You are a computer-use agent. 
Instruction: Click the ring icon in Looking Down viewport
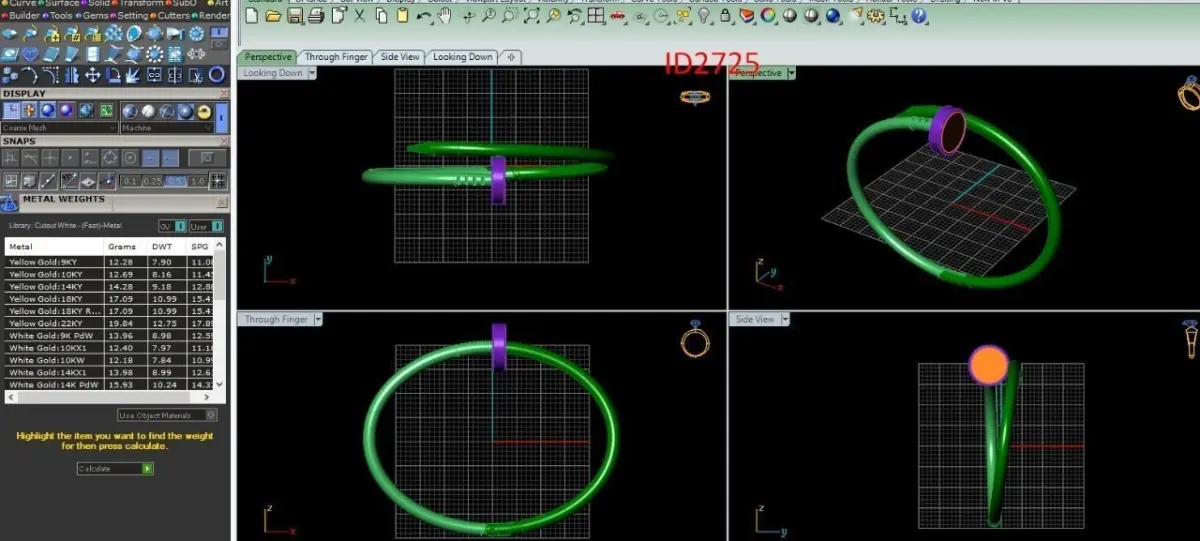coord(694,97)
